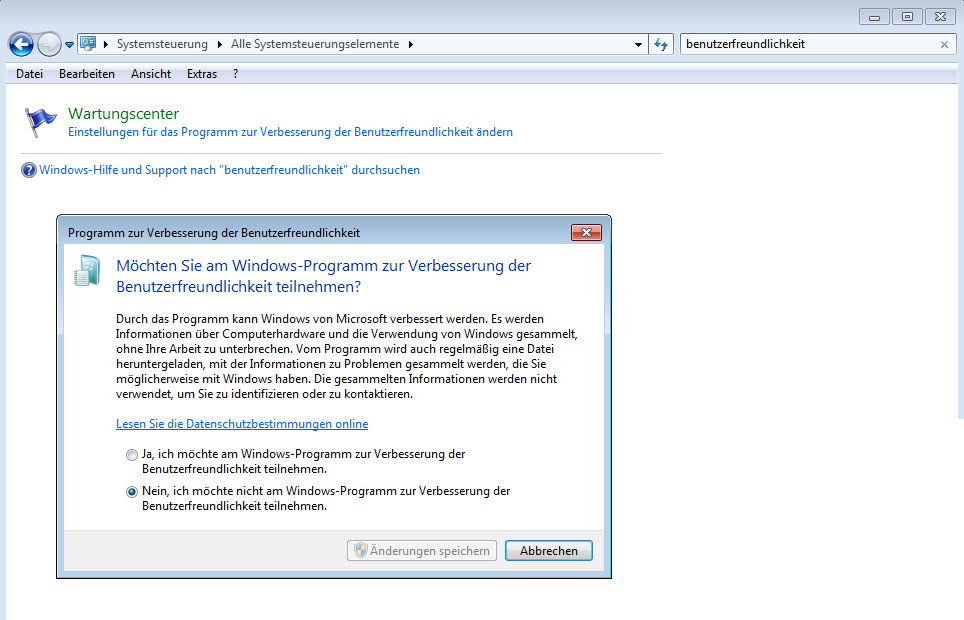Screen dimensions: 964x620
Task: Click the Forward navigation arrow button
Action: [49, 44]
